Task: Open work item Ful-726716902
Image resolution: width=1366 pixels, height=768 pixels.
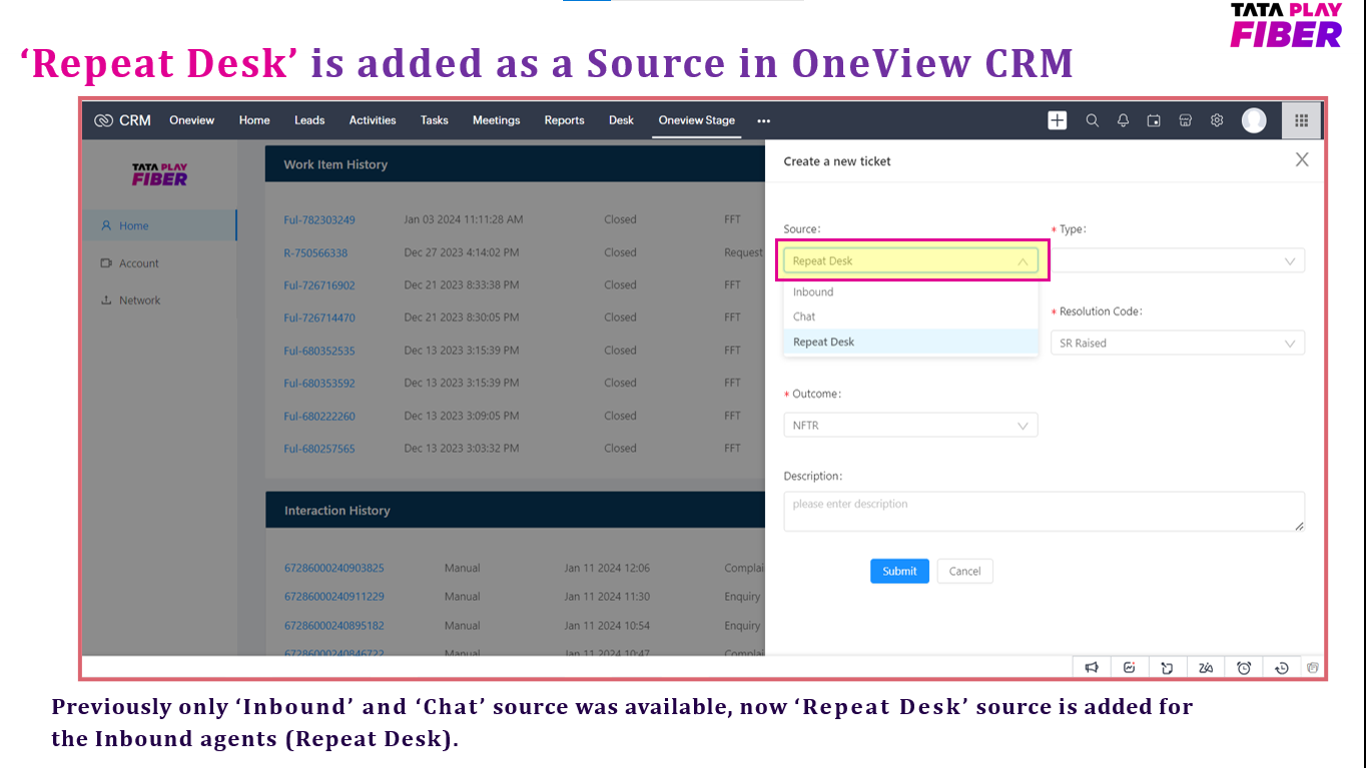Action: pos(319,285)
